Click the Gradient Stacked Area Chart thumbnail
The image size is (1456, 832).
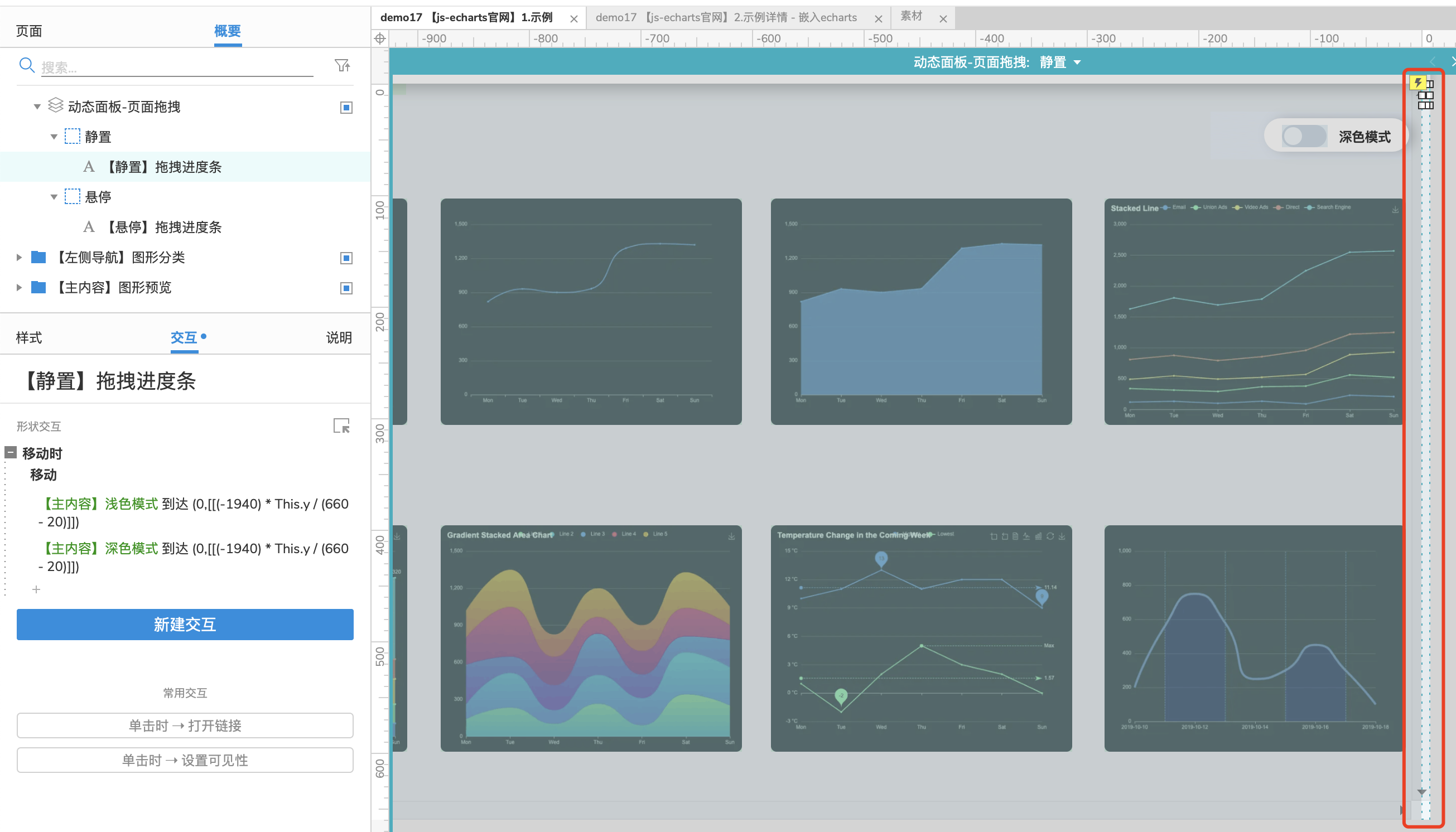pos(591,638)
